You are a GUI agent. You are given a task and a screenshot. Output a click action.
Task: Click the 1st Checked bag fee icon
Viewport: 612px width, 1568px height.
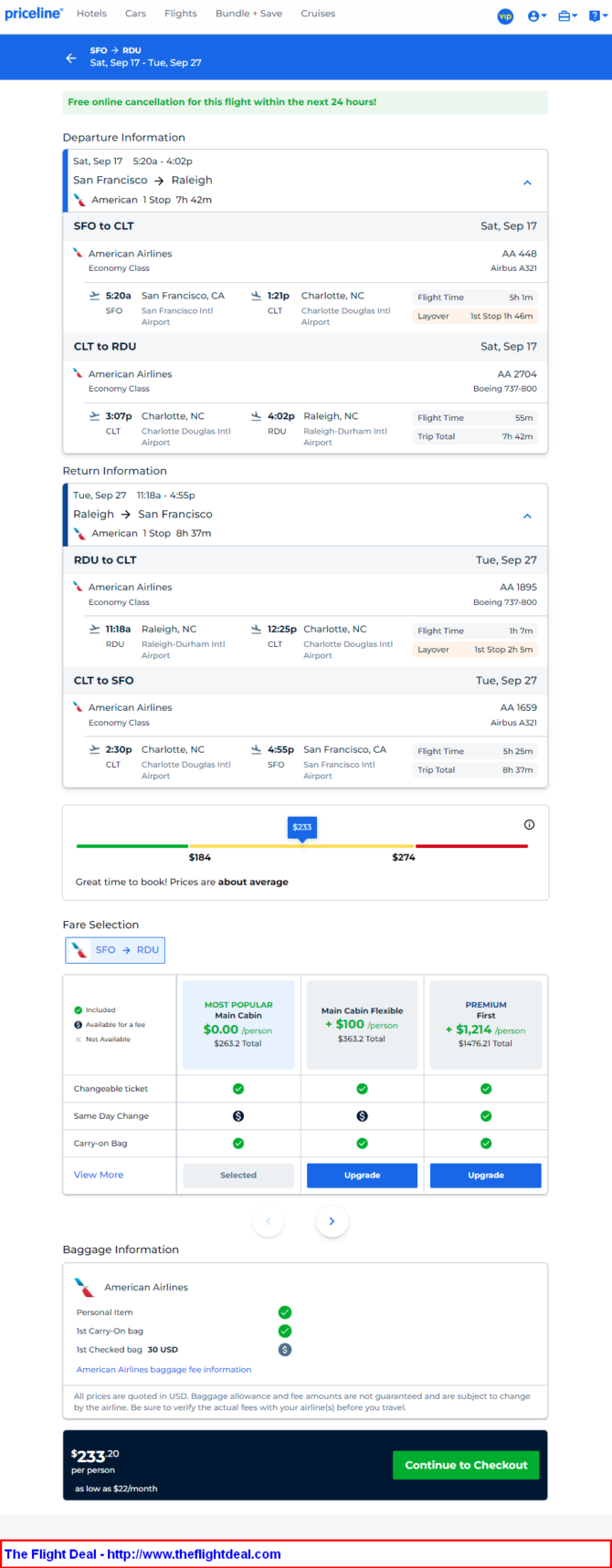coord(285,1349)
